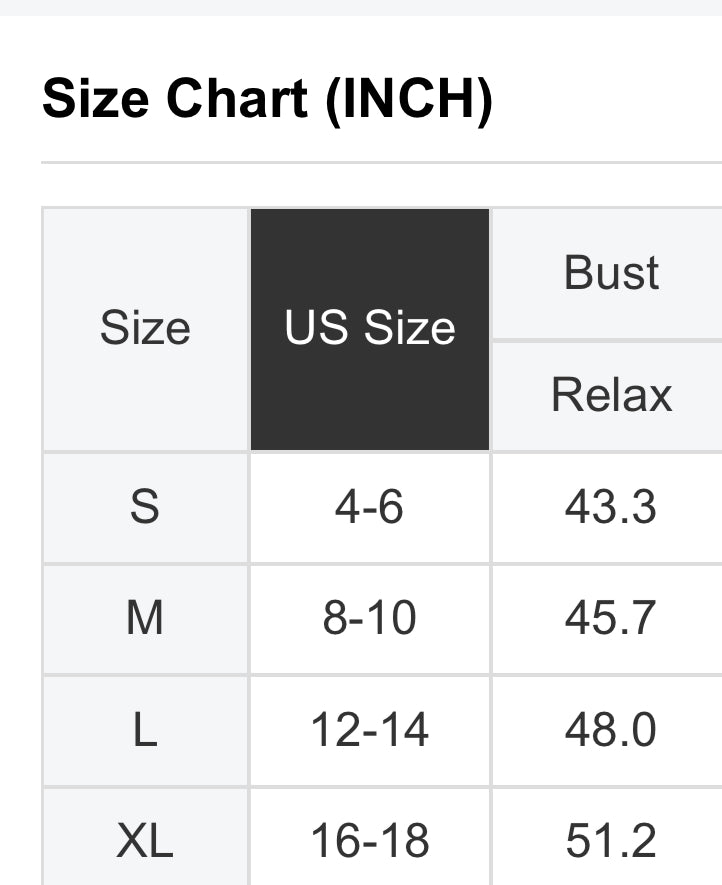The width and height of the screenshot is (722, 885).
Task: Select the 51.2 bust value
Action: pyautogui.click(x=610, y=840)
